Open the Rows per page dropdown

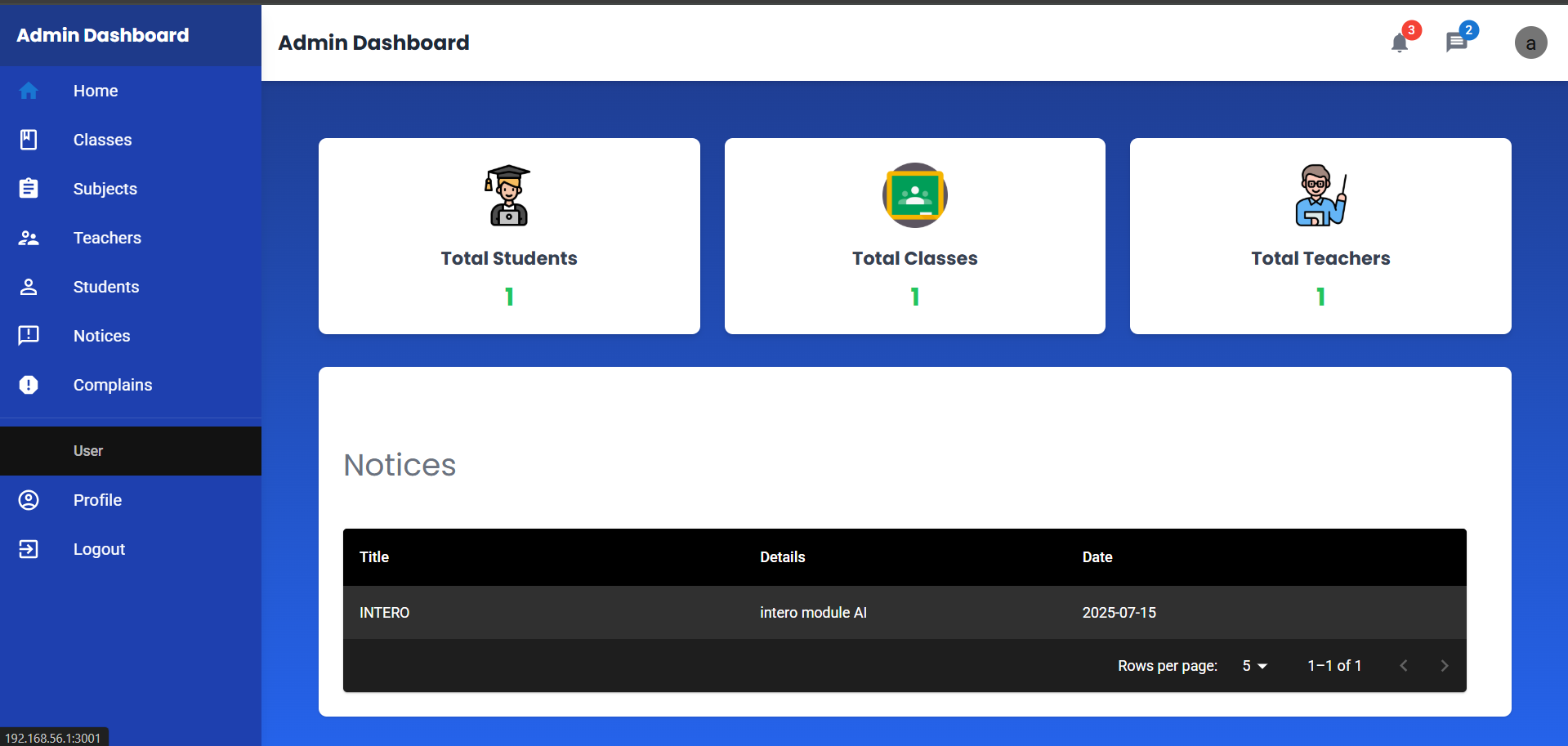(1253, 666)
